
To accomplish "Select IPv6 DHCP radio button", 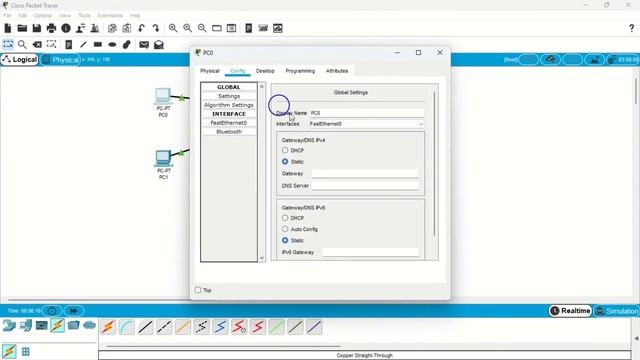I will coord(285,218).
